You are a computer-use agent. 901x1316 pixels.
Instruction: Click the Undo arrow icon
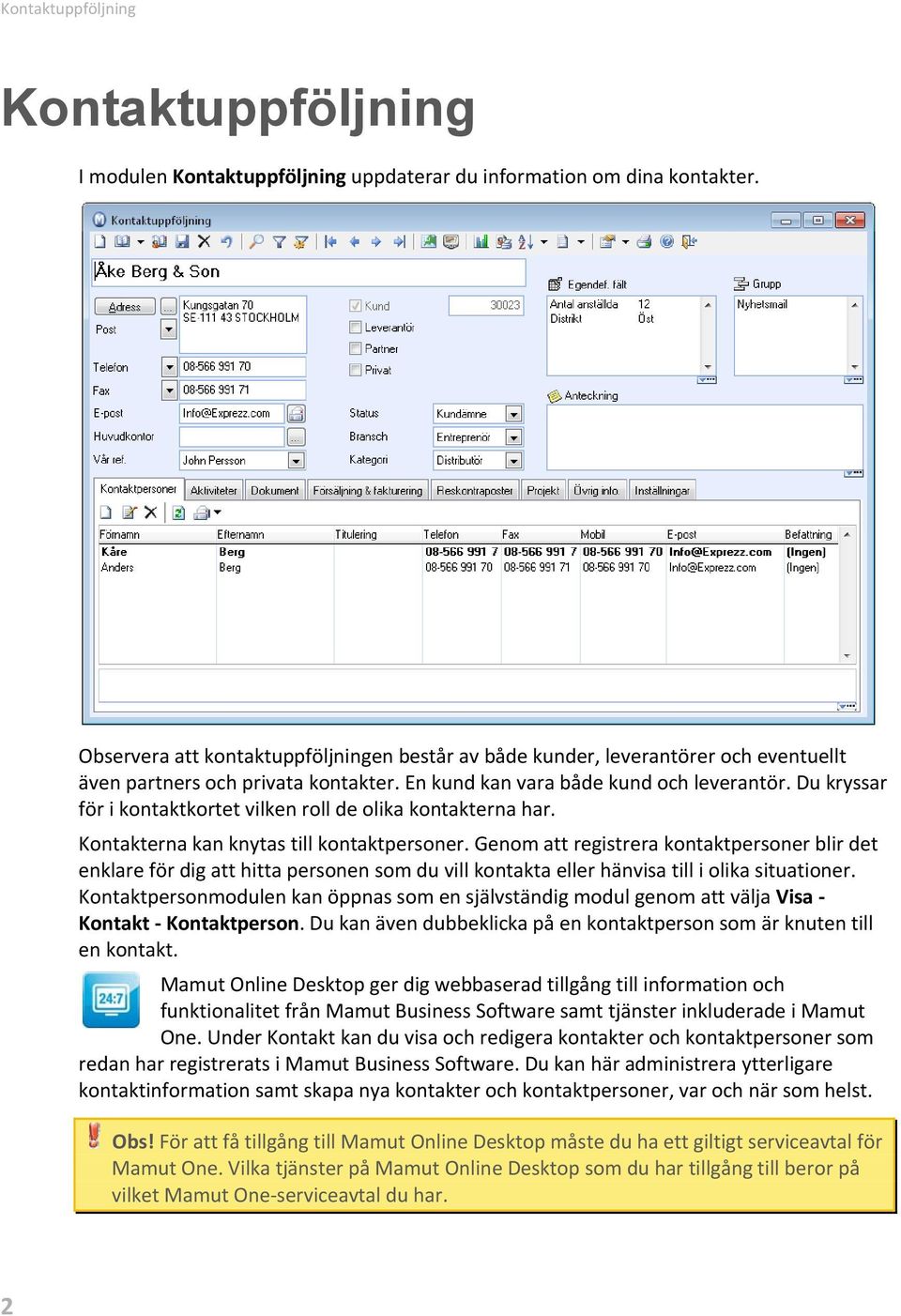coord(226,242)
